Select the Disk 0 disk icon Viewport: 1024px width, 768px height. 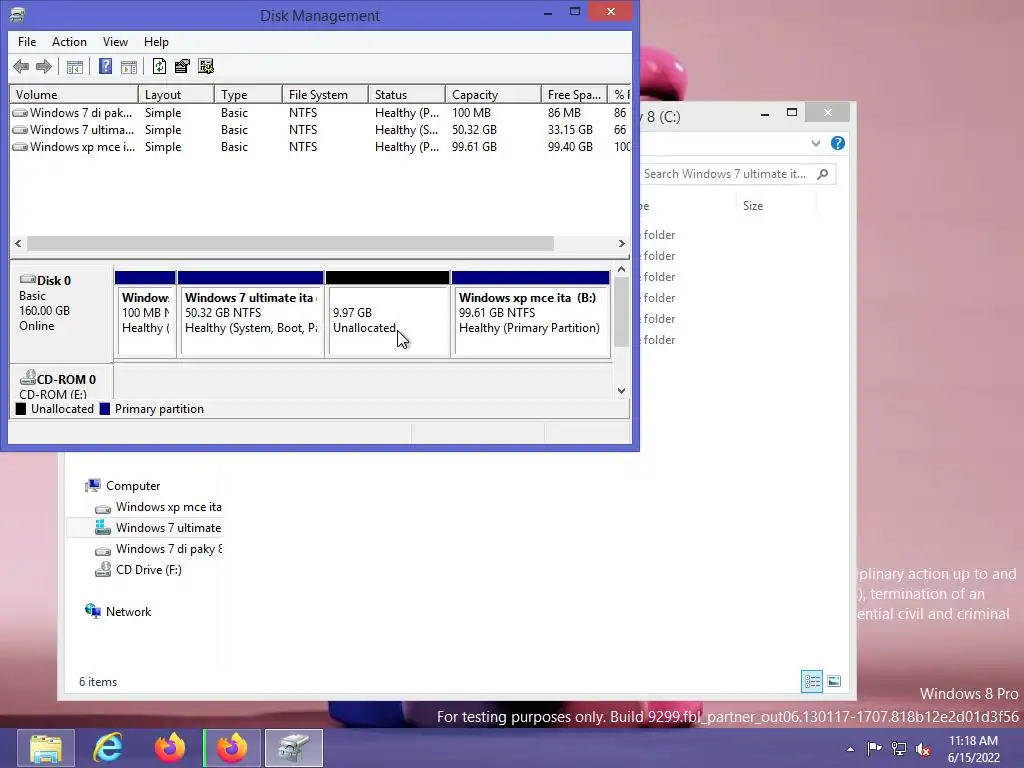click(27, 280)
